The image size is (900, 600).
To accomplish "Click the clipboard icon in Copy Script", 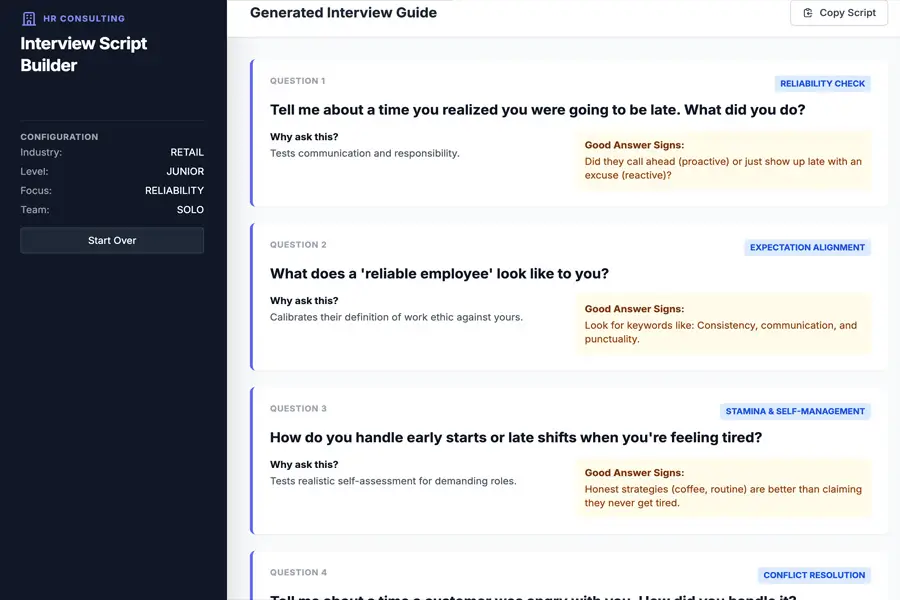I will pyautogui.click(x=808, y=13).
